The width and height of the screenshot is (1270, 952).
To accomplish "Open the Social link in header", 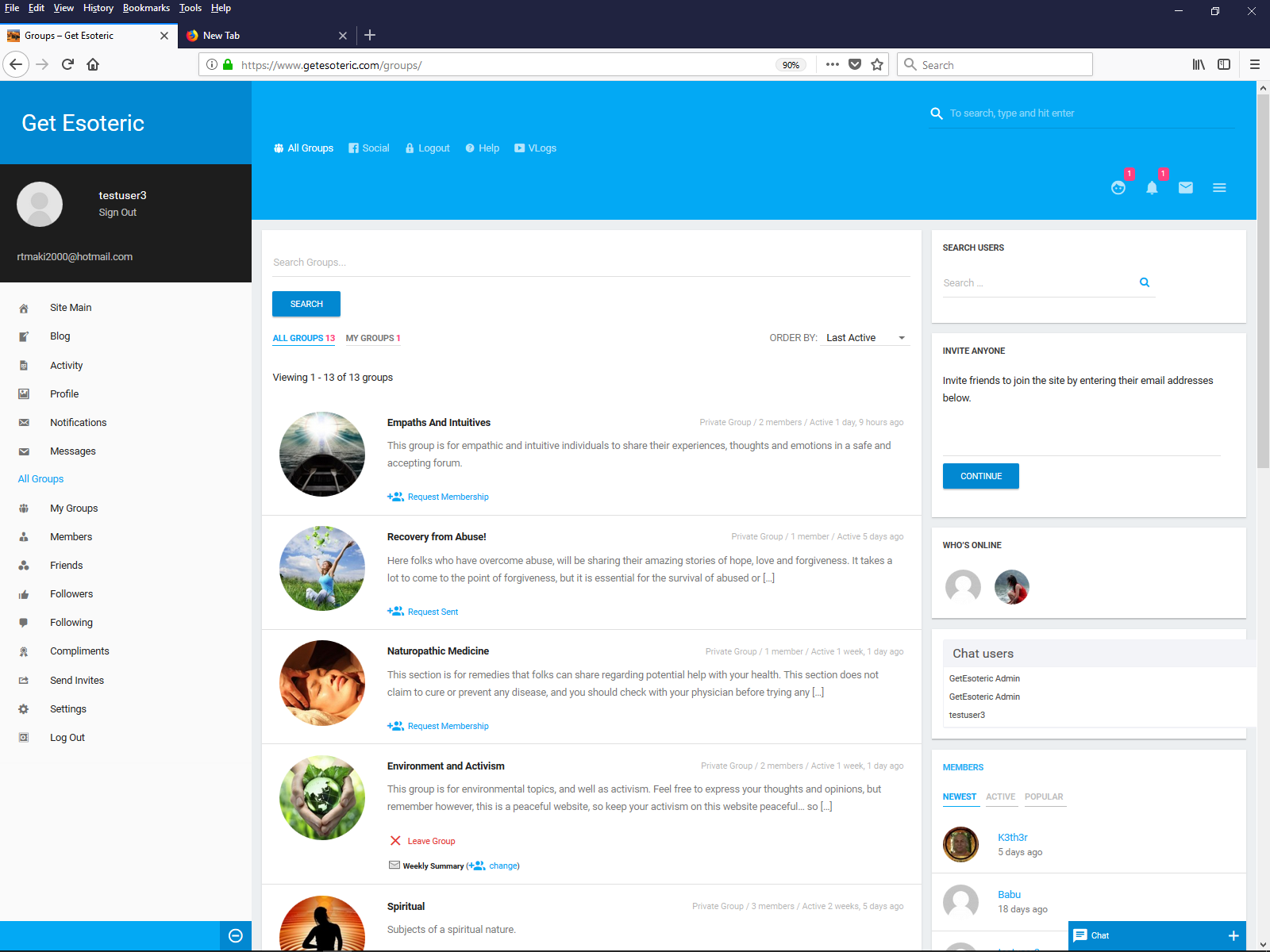I will (369, 148).
